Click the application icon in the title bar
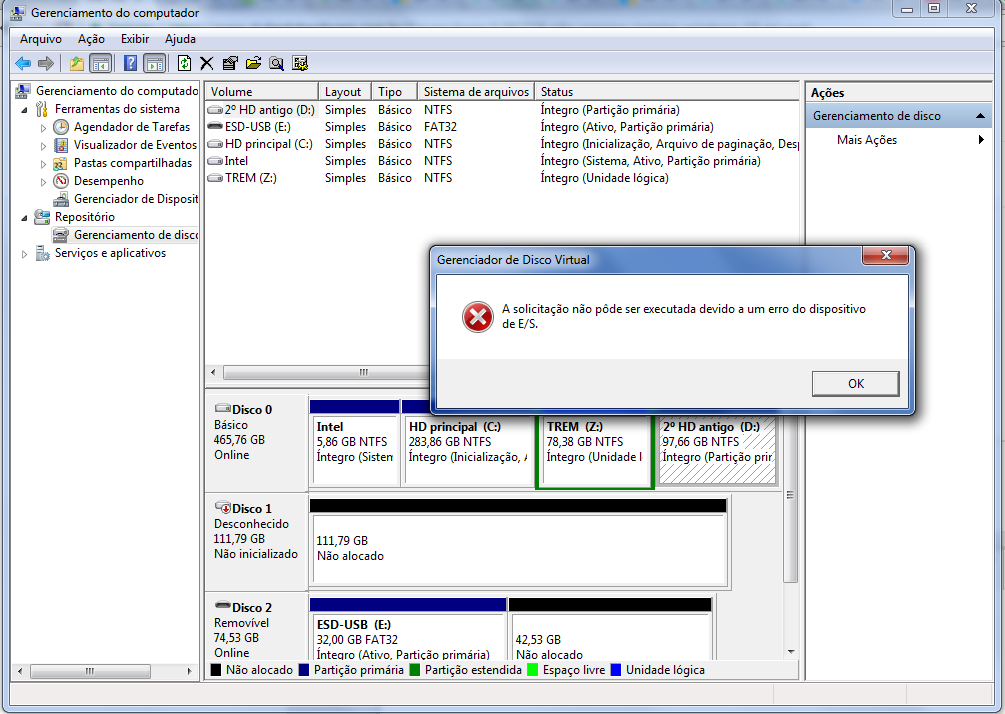1005x714 pixels. point(17,13)
